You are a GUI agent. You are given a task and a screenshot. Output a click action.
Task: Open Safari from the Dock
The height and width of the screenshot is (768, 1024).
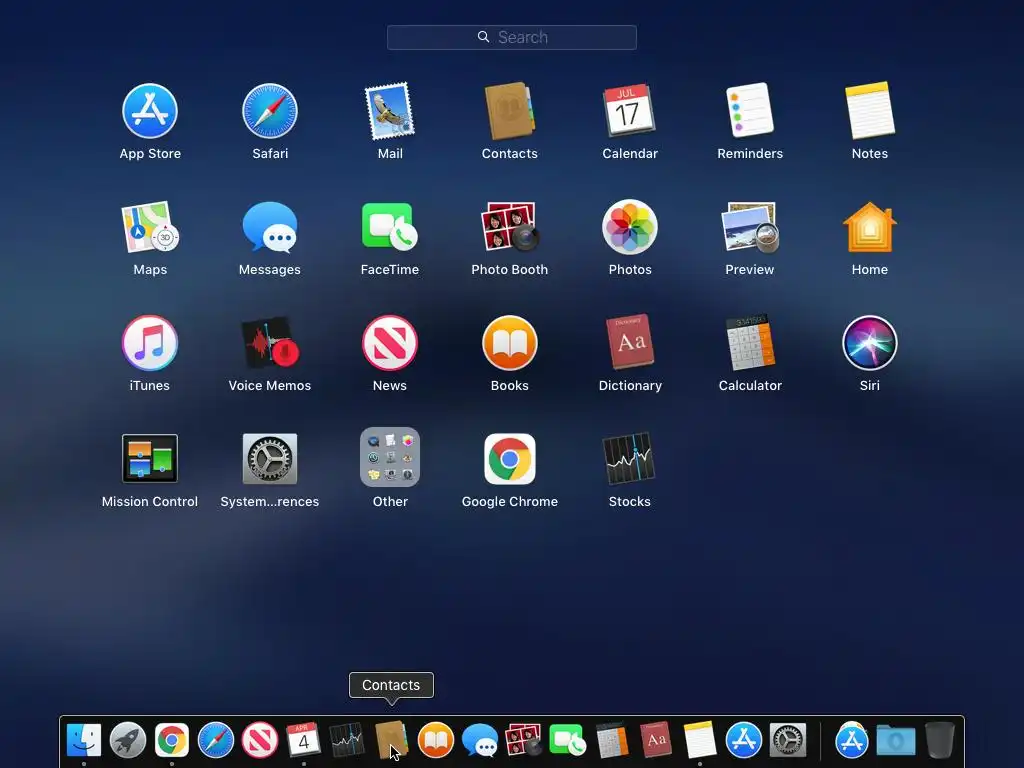tap(216, 740)
